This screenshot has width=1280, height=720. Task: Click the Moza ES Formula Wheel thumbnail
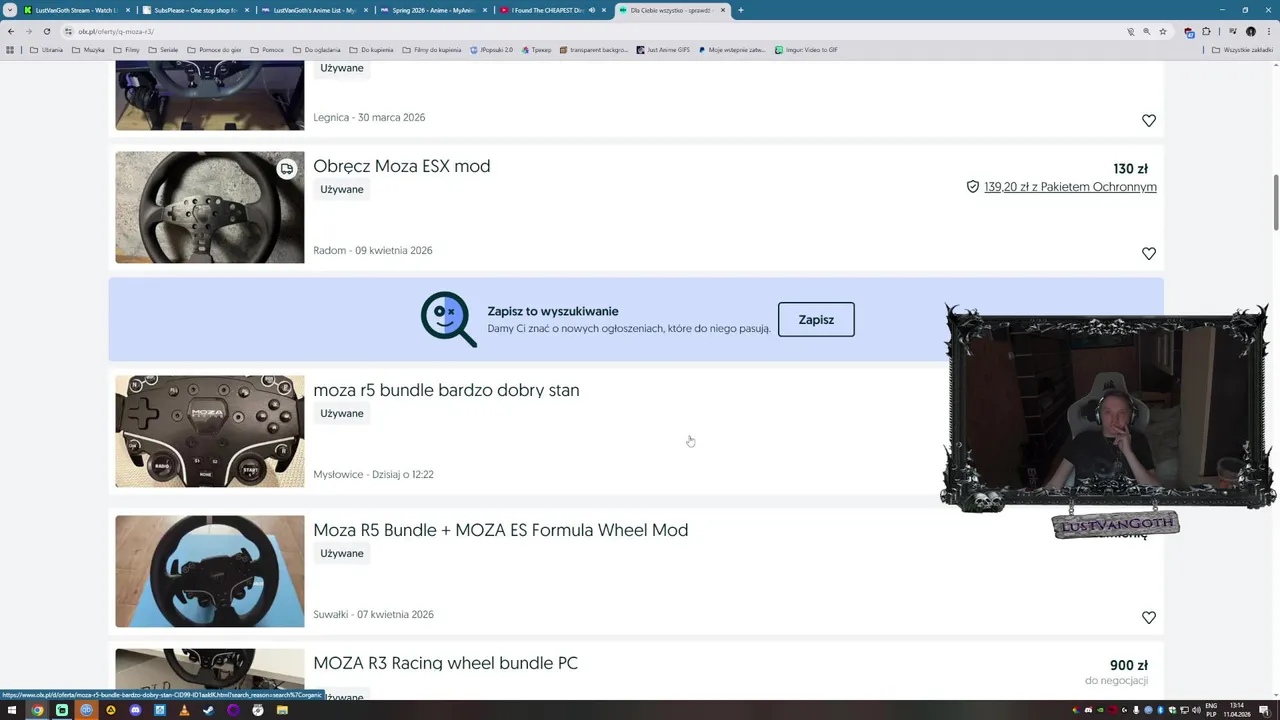coord(209,571)
